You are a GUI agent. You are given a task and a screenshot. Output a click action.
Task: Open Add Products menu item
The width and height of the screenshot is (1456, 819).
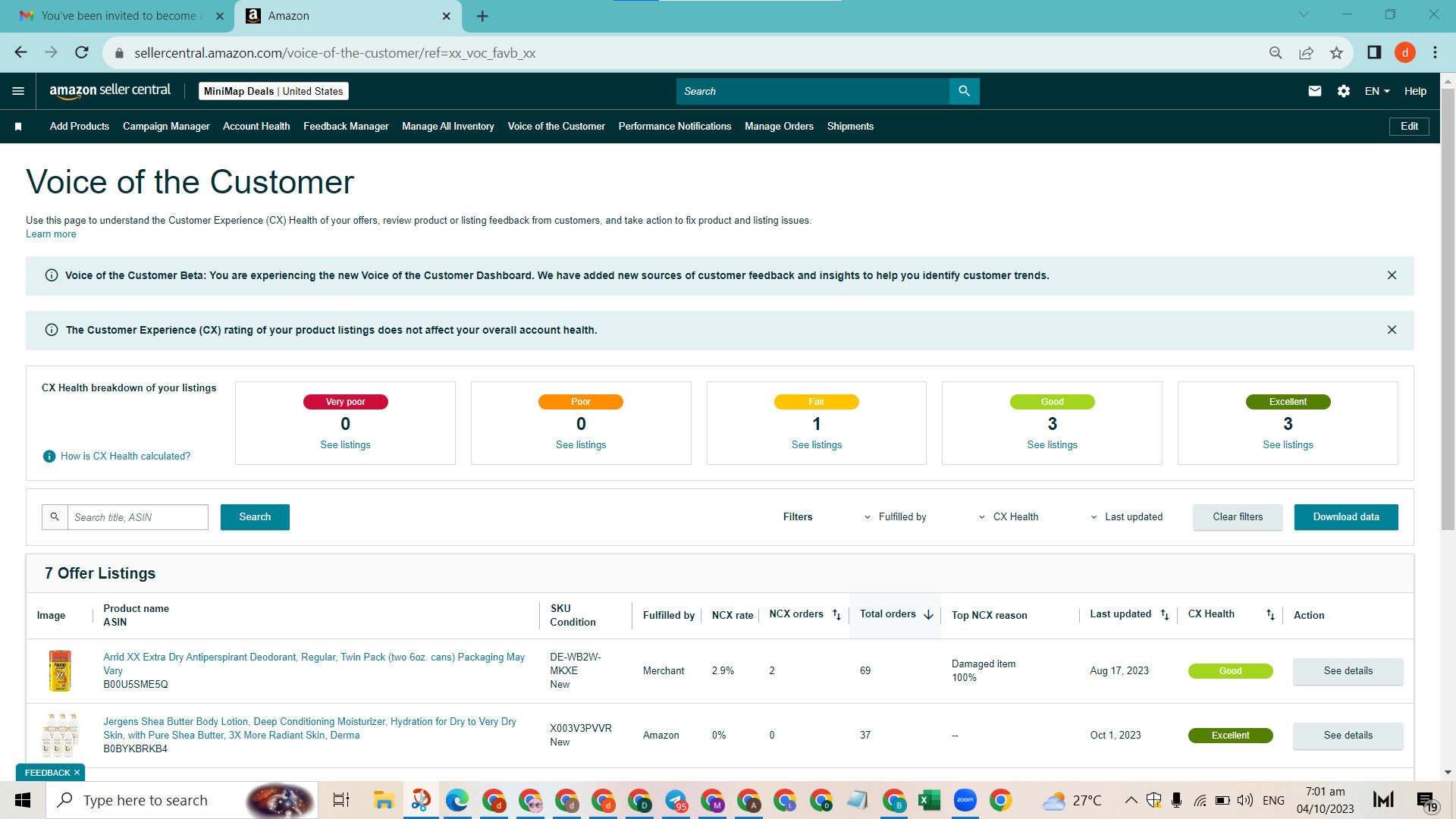[80, 127]
